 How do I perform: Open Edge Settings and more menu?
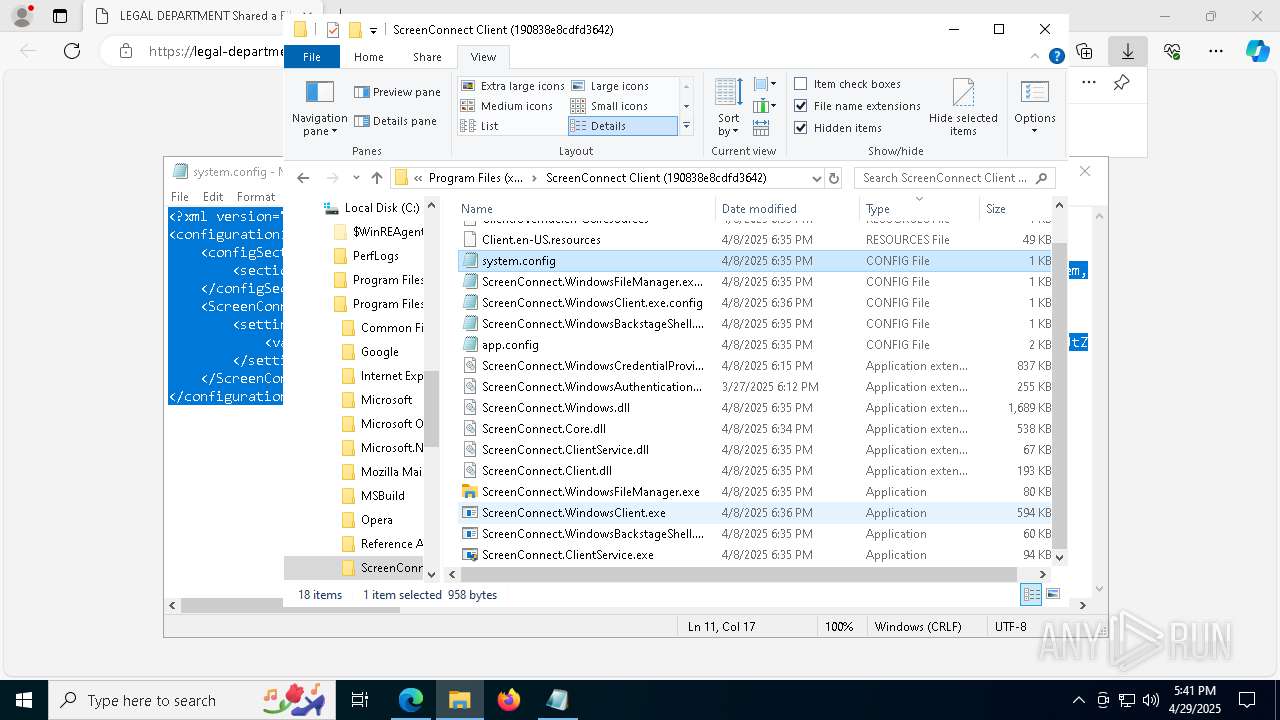coord(1216,51)
